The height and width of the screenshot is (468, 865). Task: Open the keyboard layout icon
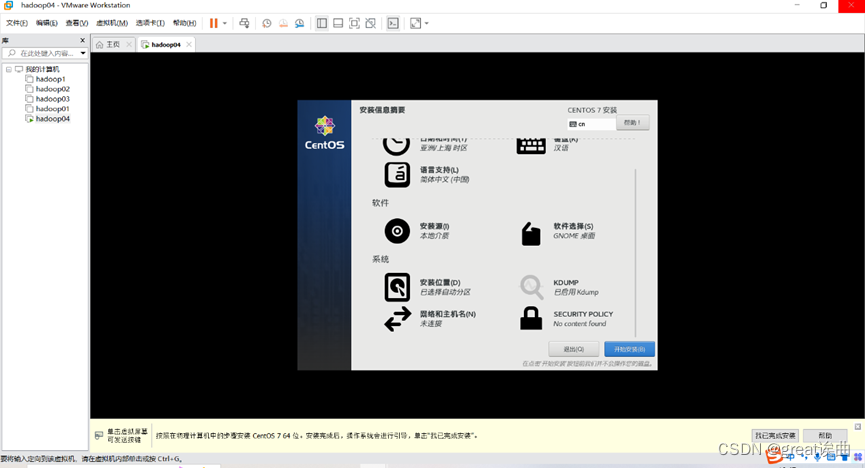[x=531, y=146]
